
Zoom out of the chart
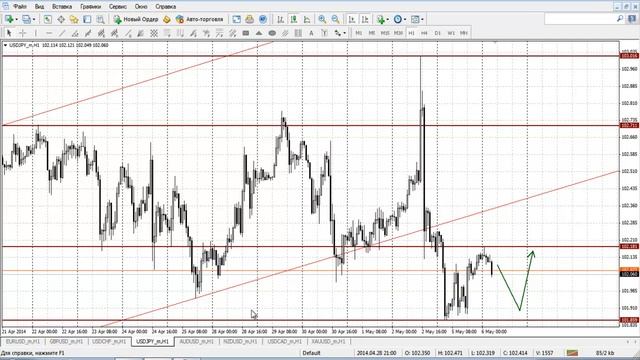335,19
